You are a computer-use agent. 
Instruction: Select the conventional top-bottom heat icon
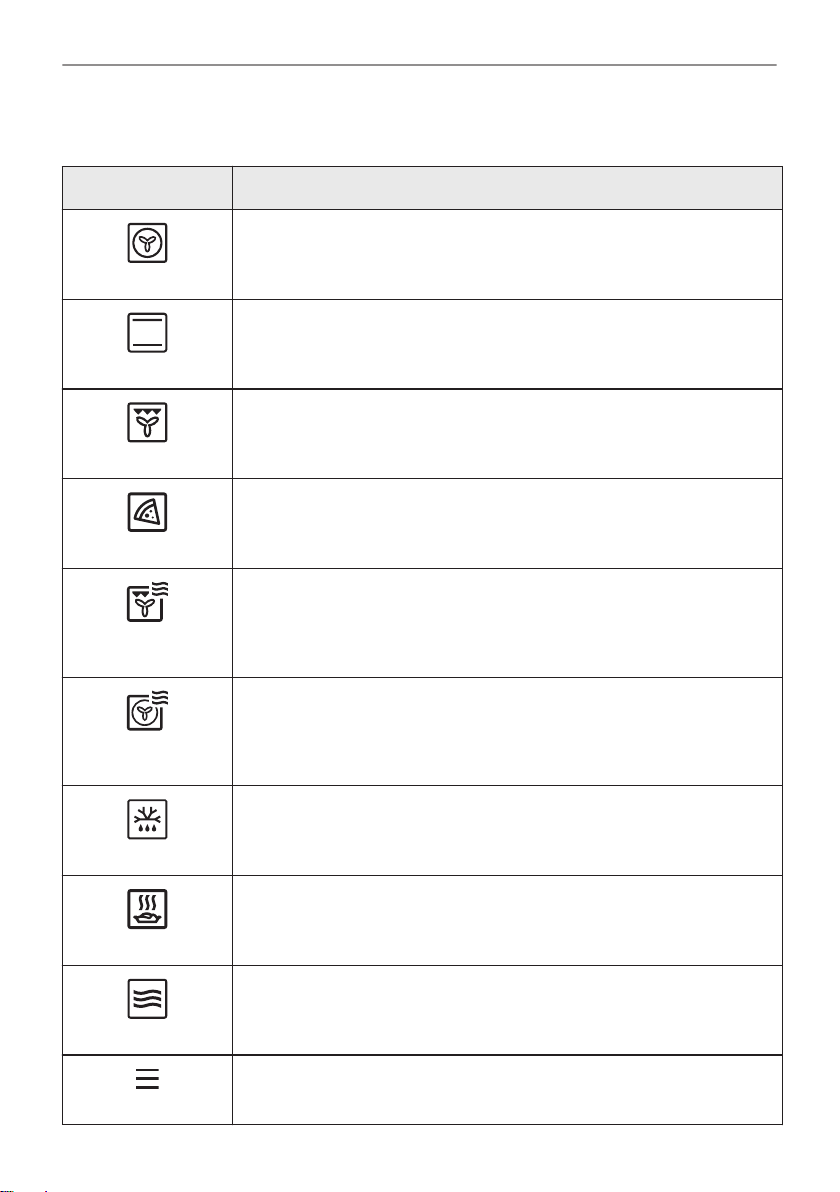pyautogui.click(x=147, y=333)
